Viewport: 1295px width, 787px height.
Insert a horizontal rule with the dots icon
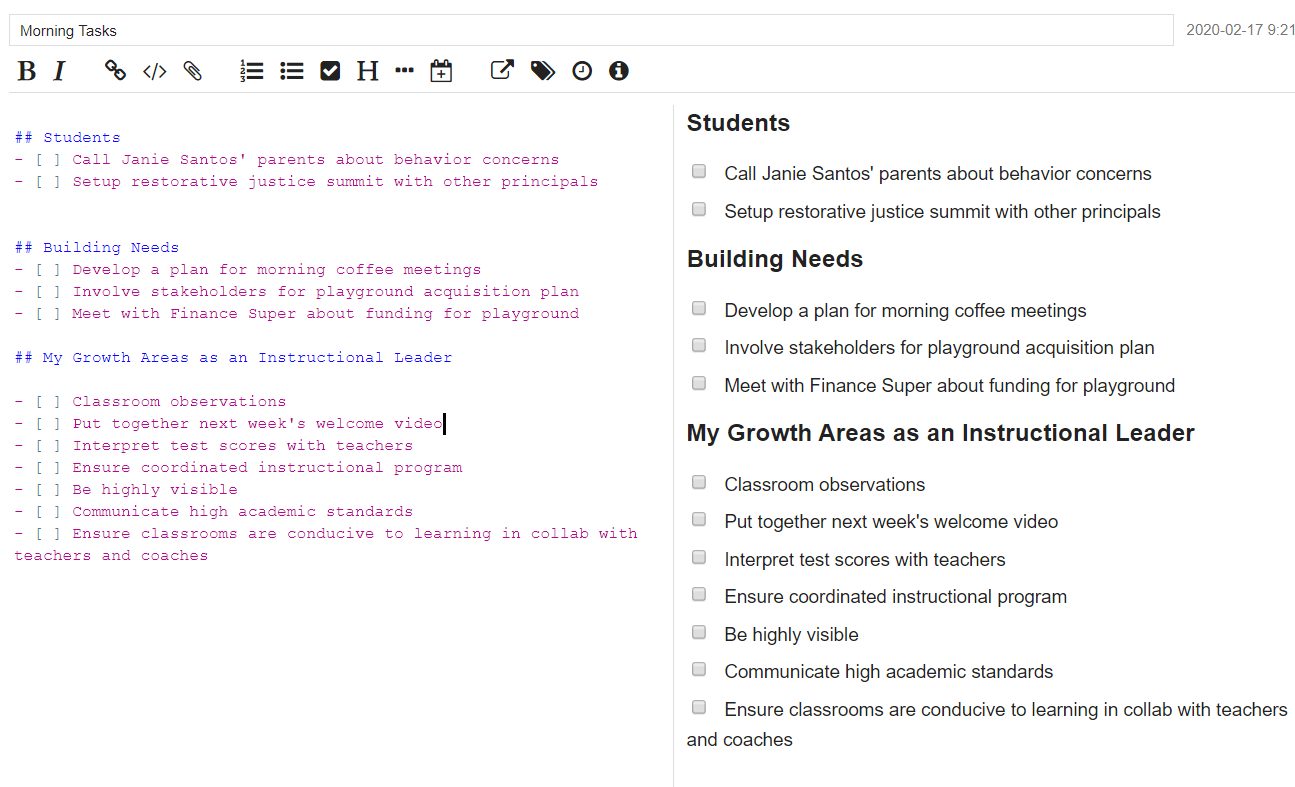[x=404, y=71]
